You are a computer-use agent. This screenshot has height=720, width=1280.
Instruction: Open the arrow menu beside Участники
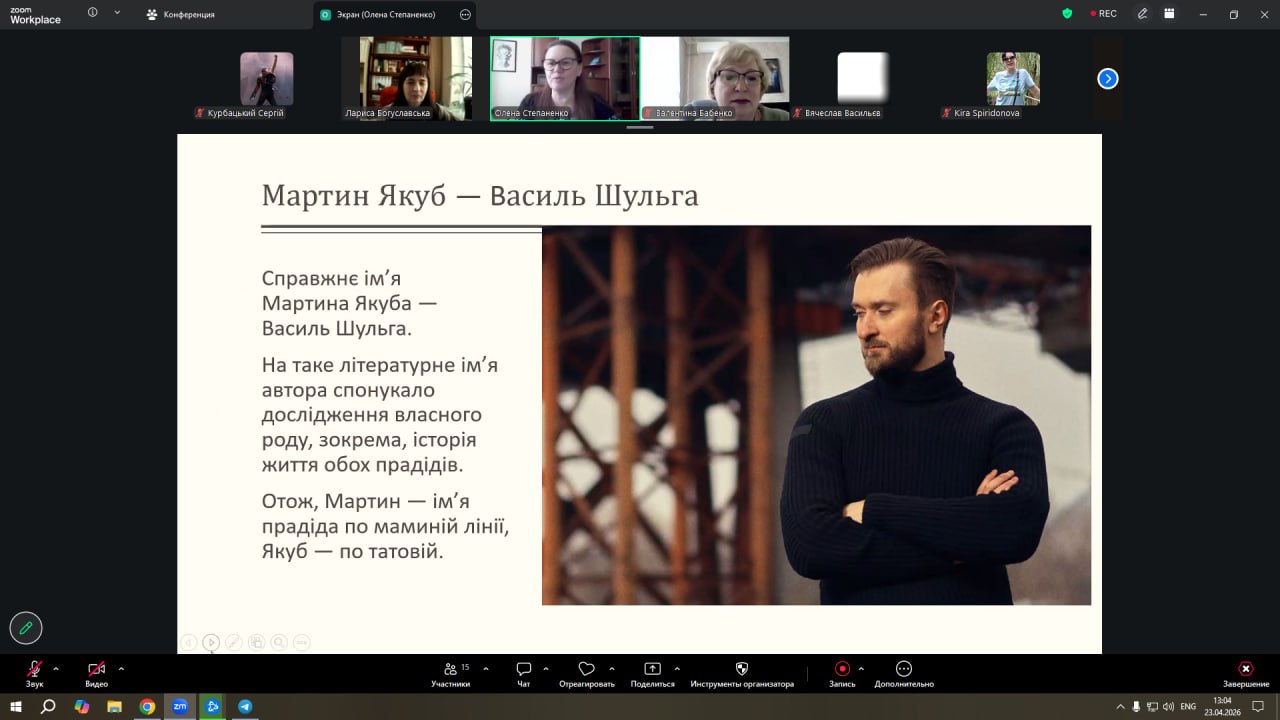[x=486, y=668]
